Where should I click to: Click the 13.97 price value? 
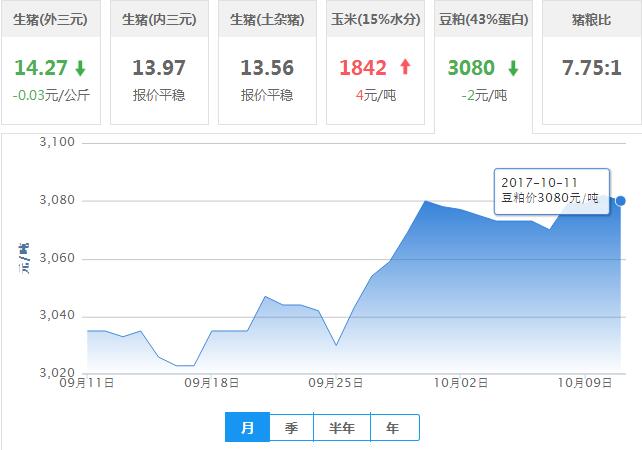tap(159, 68)
